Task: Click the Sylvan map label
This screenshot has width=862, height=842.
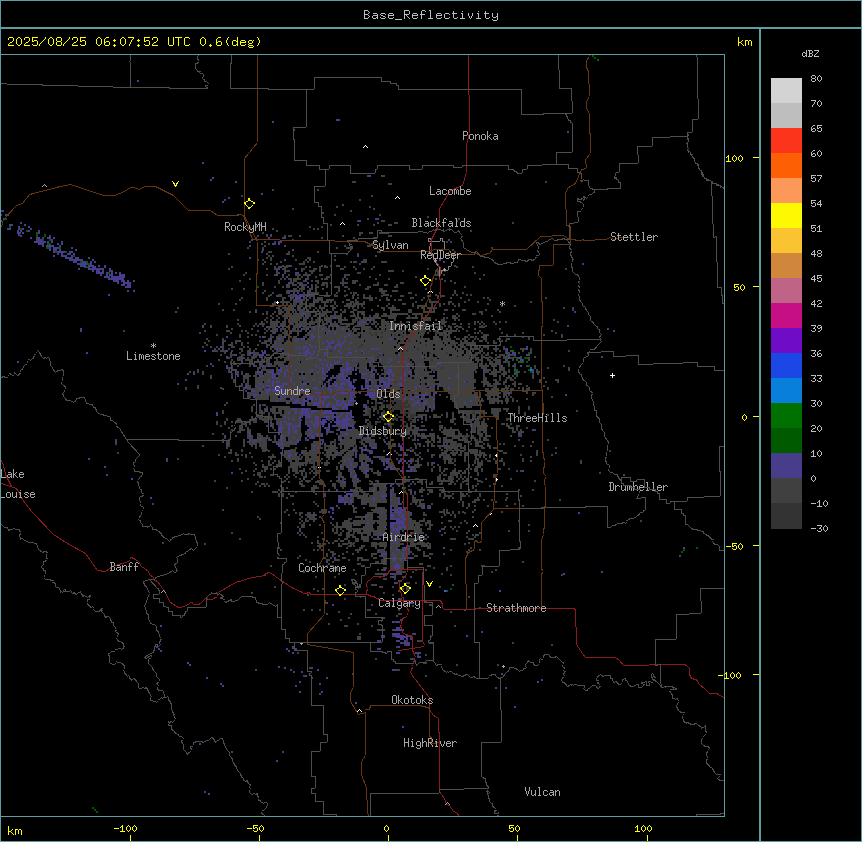Action: (x=390, y=245)
